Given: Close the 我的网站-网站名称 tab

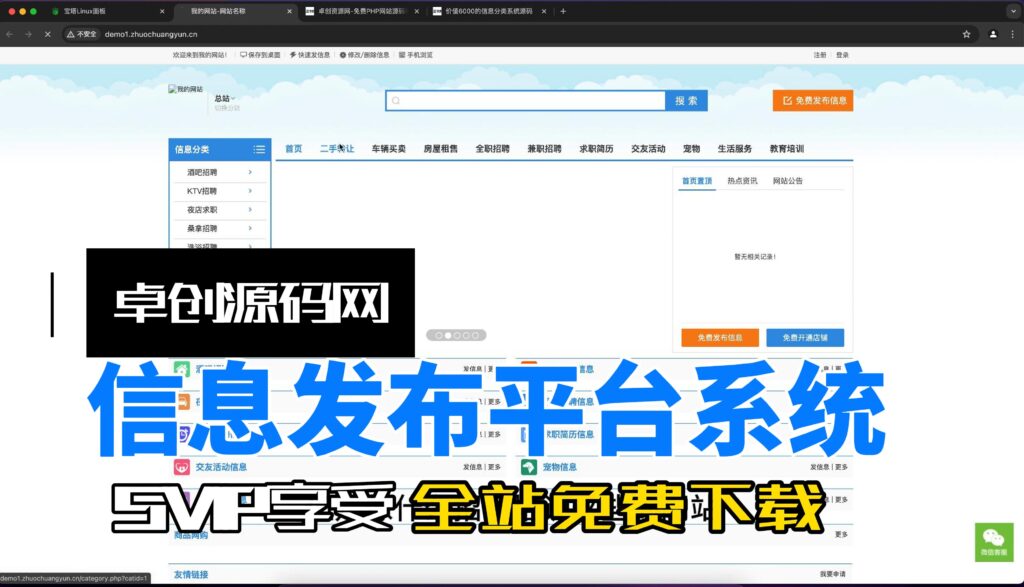Looking at the screenshot, I should click(289, 11).
